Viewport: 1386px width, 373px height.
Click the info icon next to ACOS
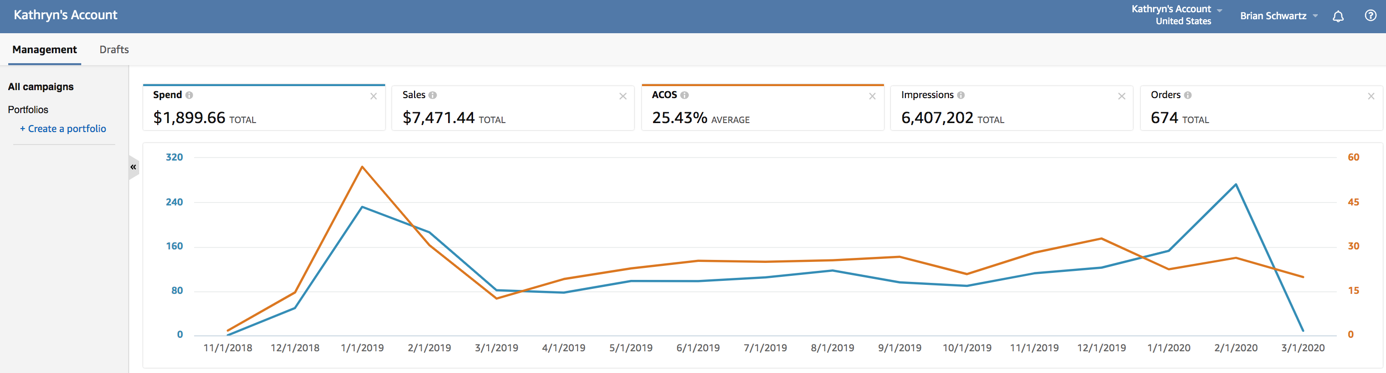[685, 95]
